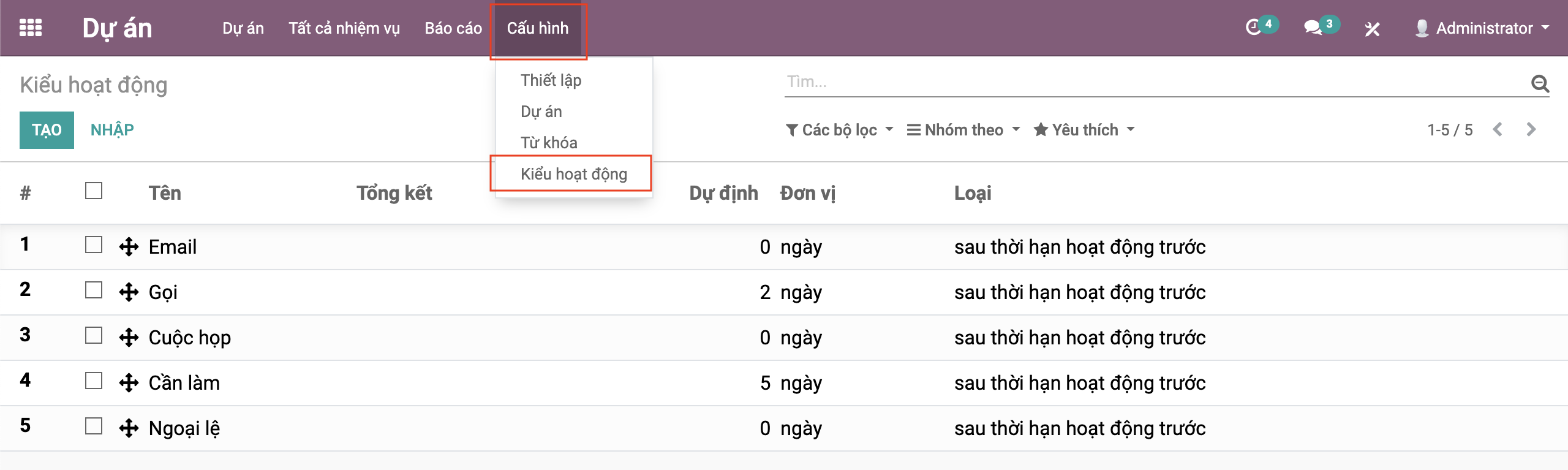Expand the Yêu thích favorites dropdown

tap(1084, 130)
